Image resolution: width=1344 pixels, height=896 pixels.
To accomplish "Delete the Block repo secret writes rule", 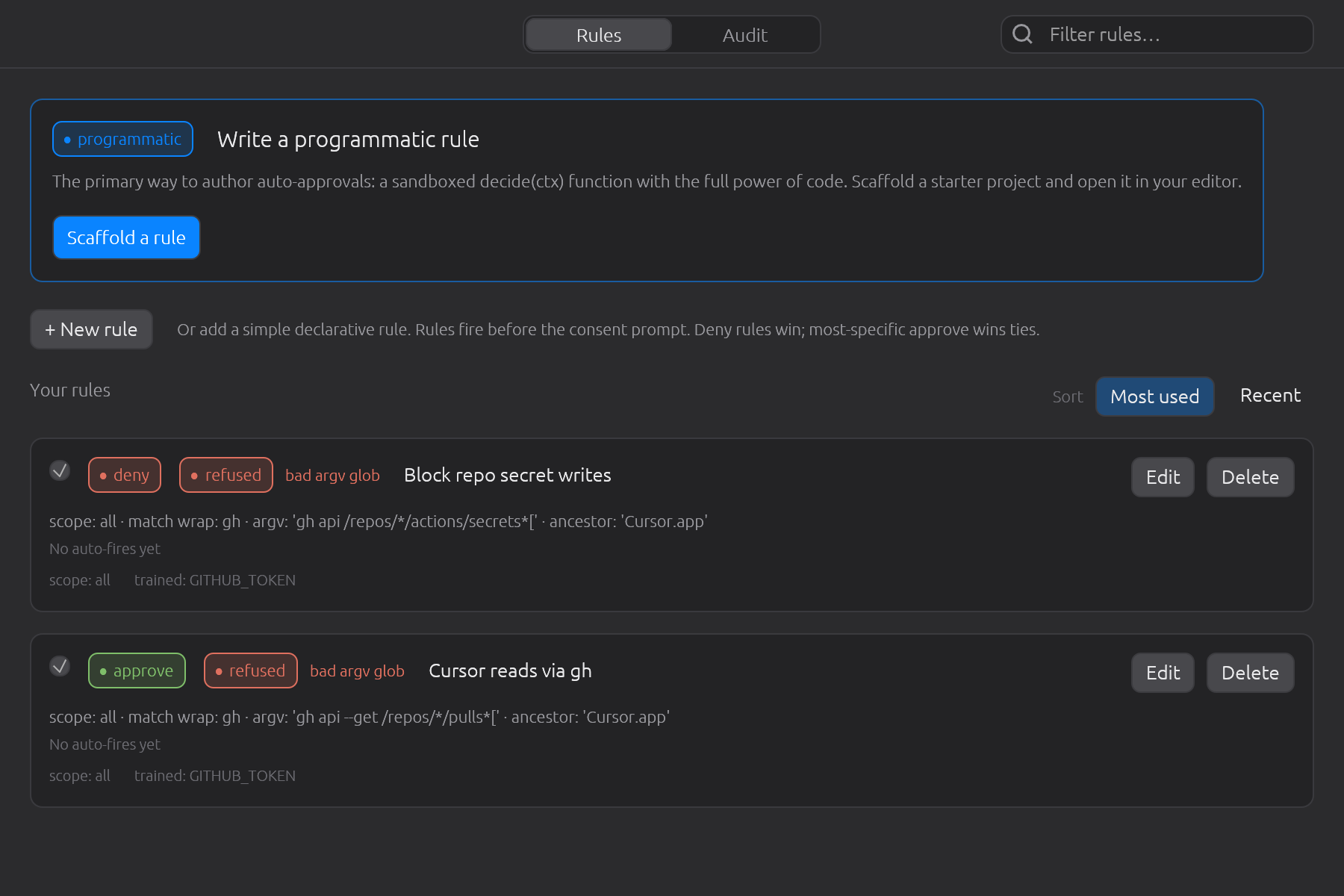I will click(x=1250, y=477).
